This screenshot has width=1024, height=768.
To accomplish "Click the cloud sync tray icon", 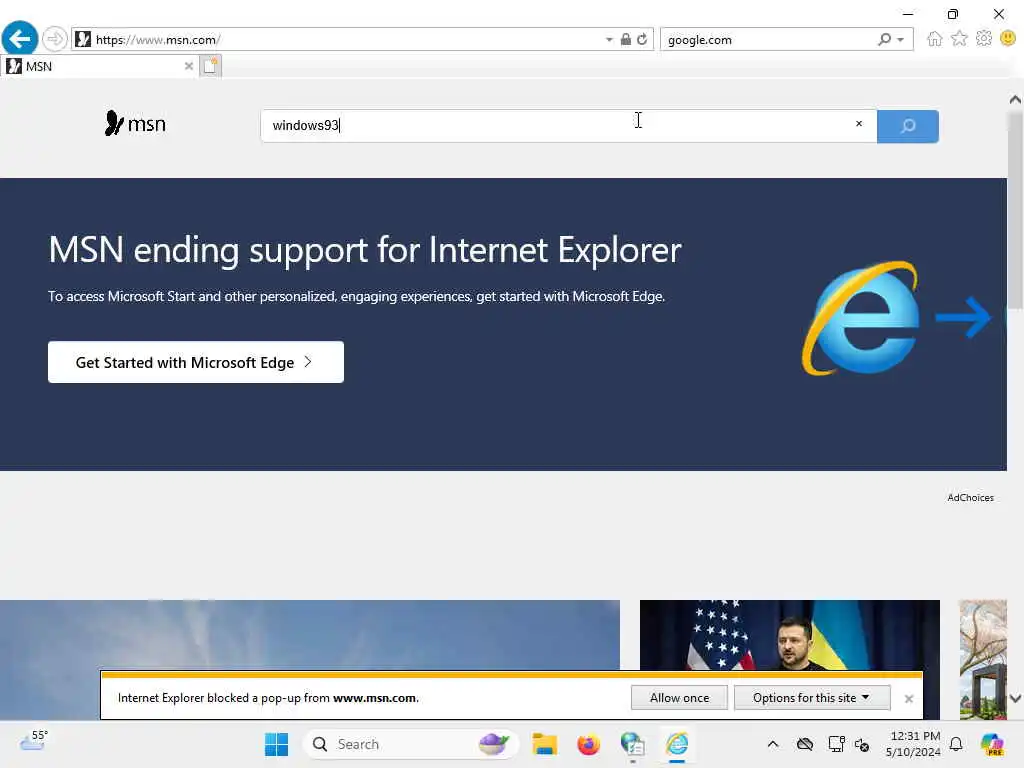I will [x=805, y=744].
